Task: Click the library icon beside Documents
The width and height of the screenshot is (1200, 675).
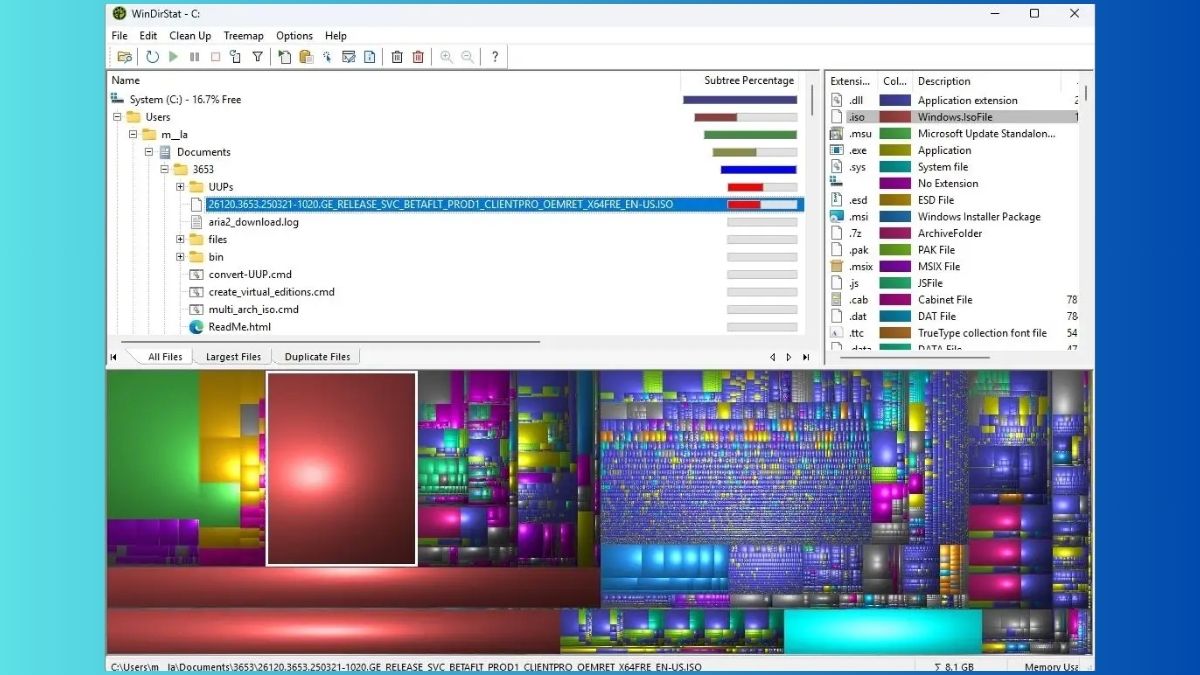Action: pos(165,152)
